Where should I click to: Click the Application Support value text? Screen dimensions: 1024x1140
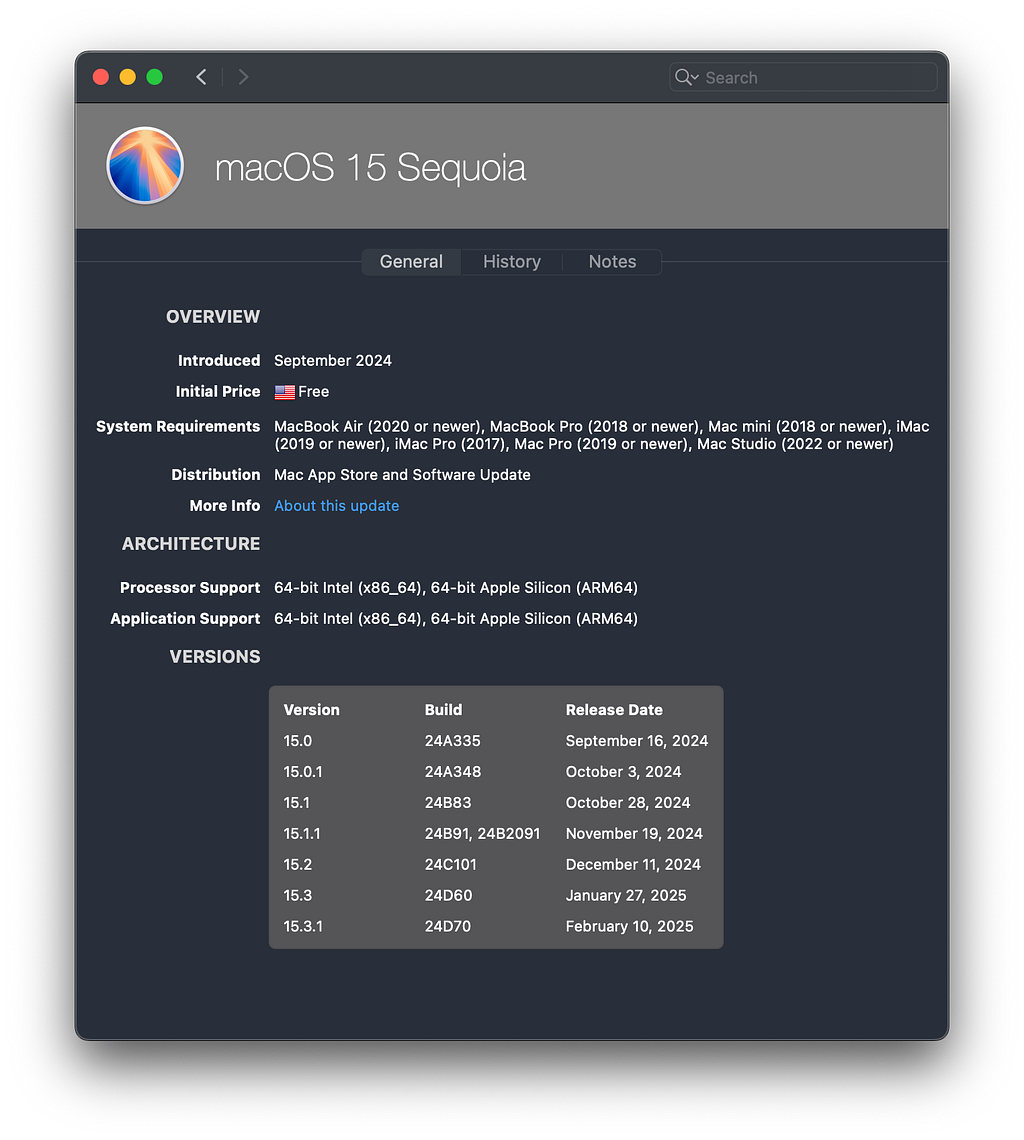click(456, 619)
